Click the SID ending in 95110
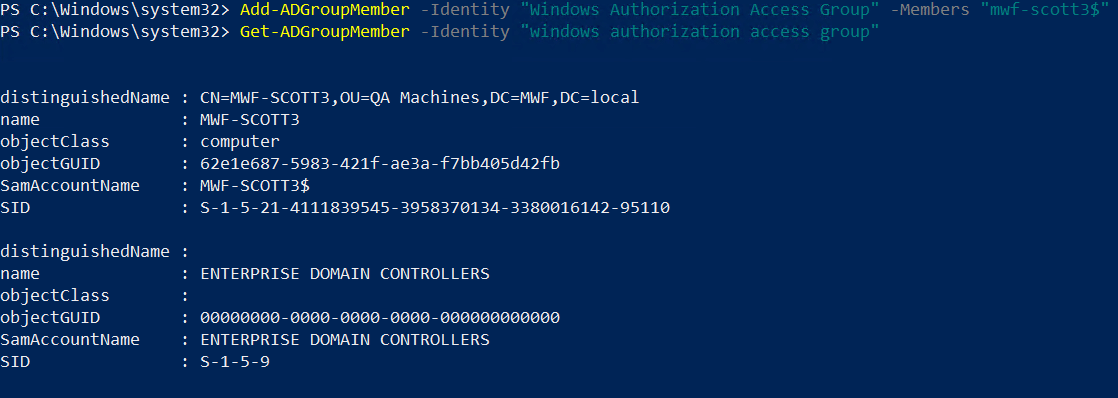Viewport: 1118px width, 398px height. [434, 208]
